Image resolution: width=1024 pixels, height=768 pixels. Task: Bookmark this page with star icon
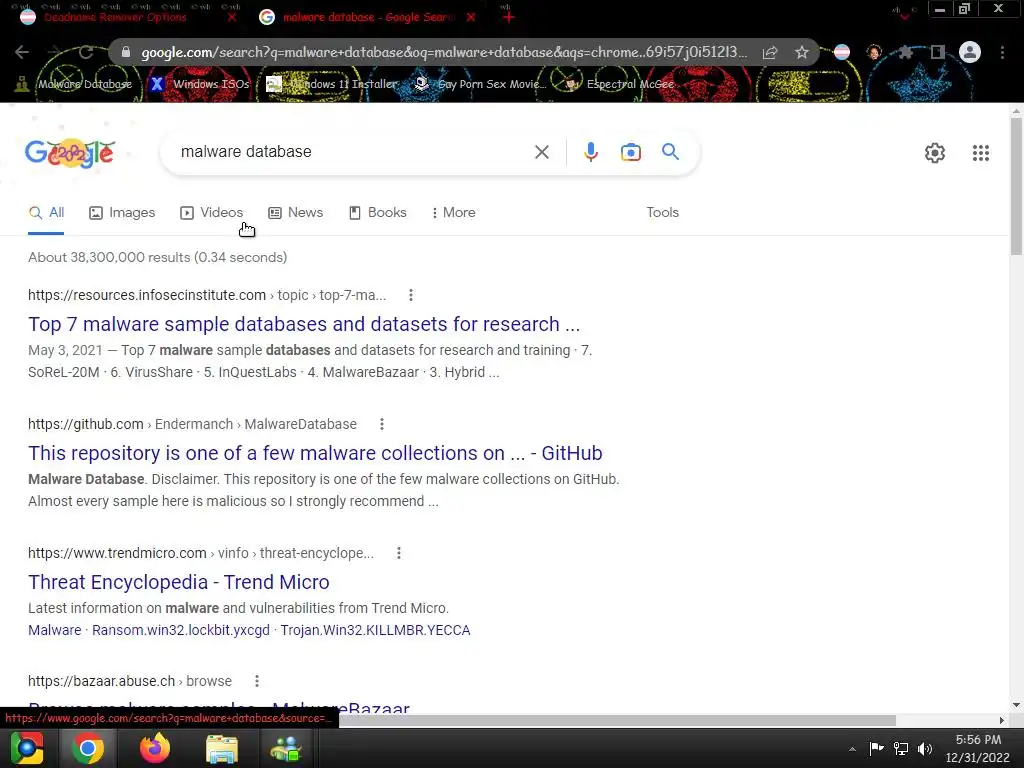pos(802,52)
